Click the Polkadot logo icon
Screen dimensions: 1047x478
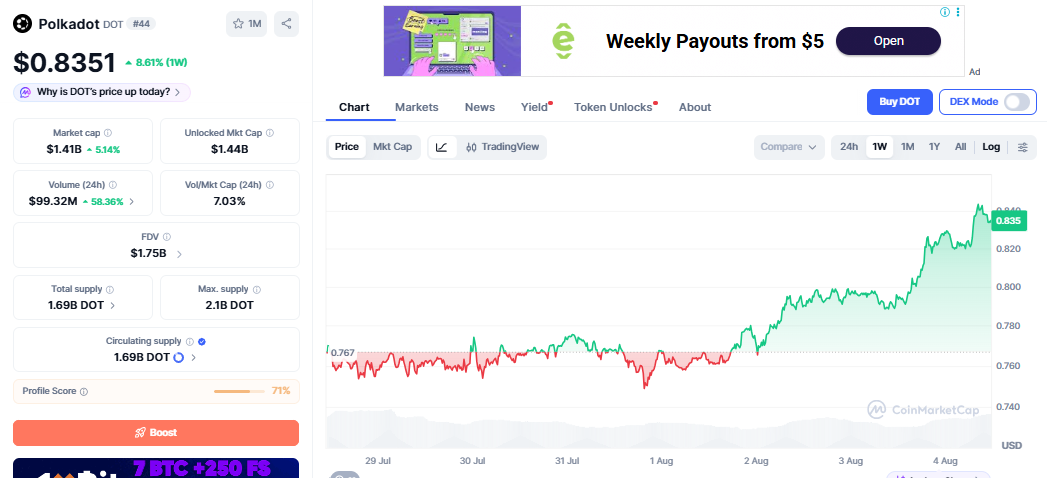[23, 24]
